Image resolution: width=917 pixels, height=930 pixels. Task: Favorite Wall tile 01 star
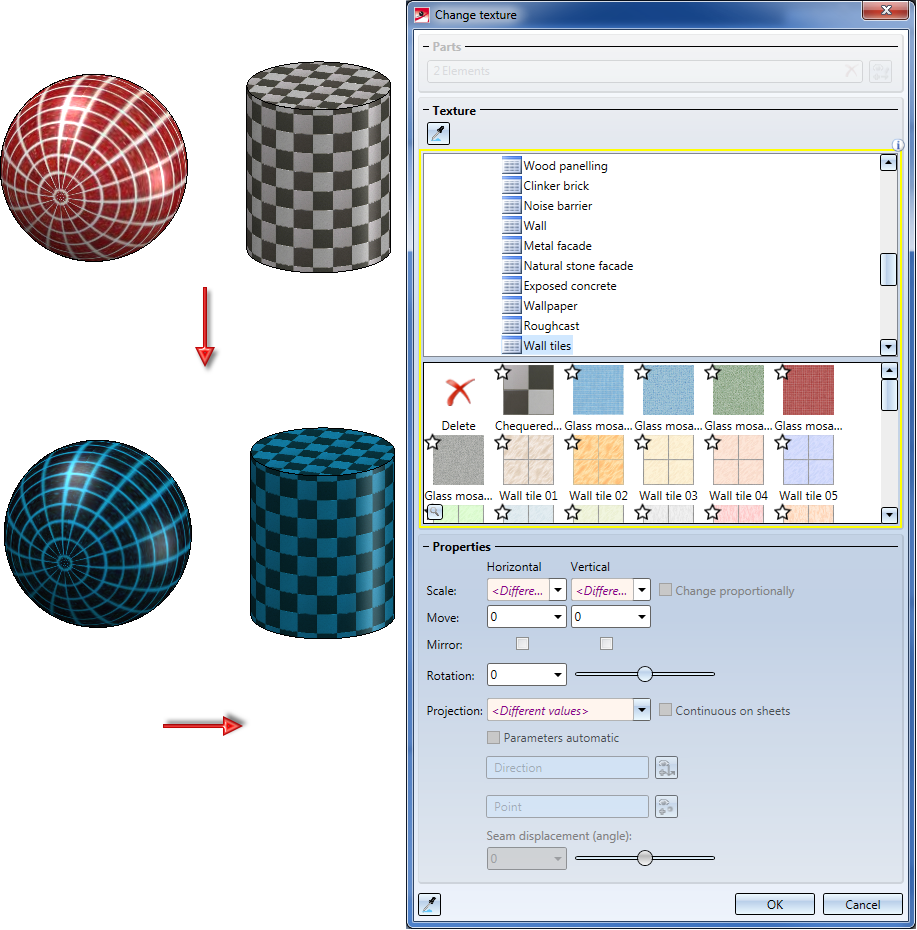tap(502, 442)
